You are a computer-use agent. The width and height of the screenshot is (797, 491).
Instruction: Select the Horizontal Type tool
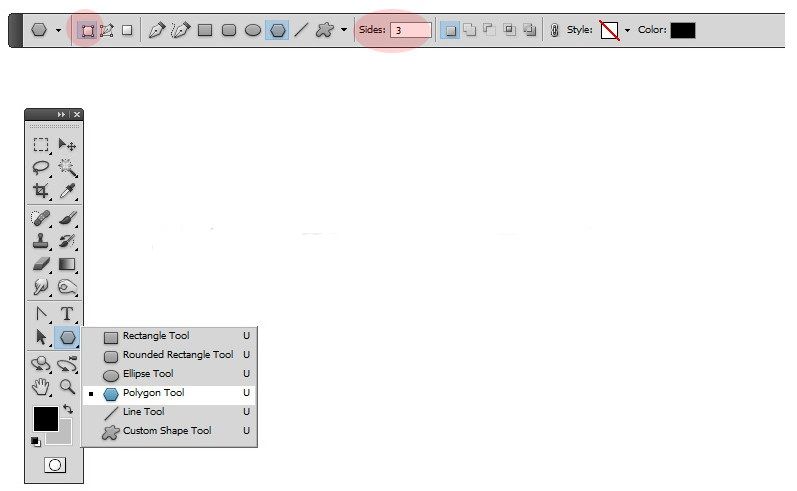(67, 314)
